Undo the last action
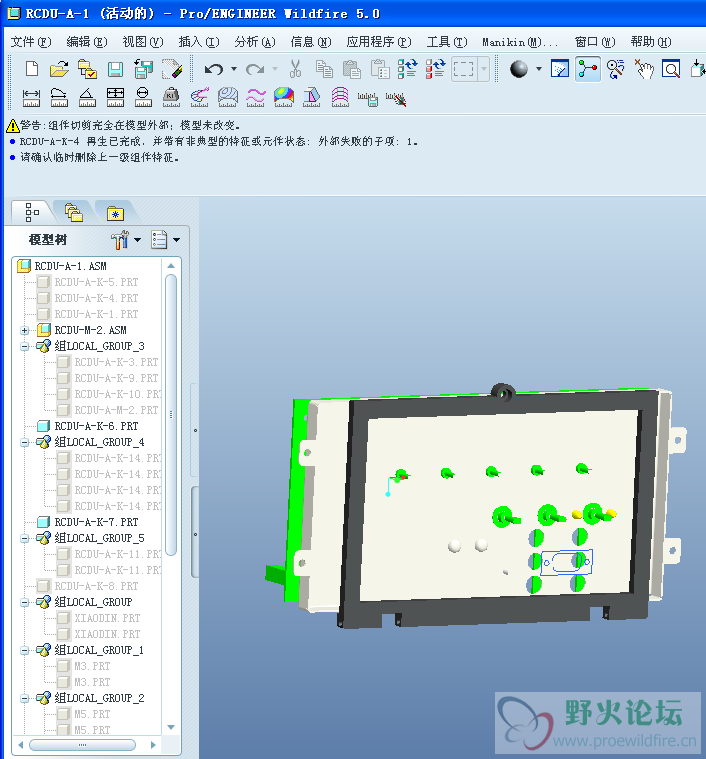706x759 pixels. (213, 69)
